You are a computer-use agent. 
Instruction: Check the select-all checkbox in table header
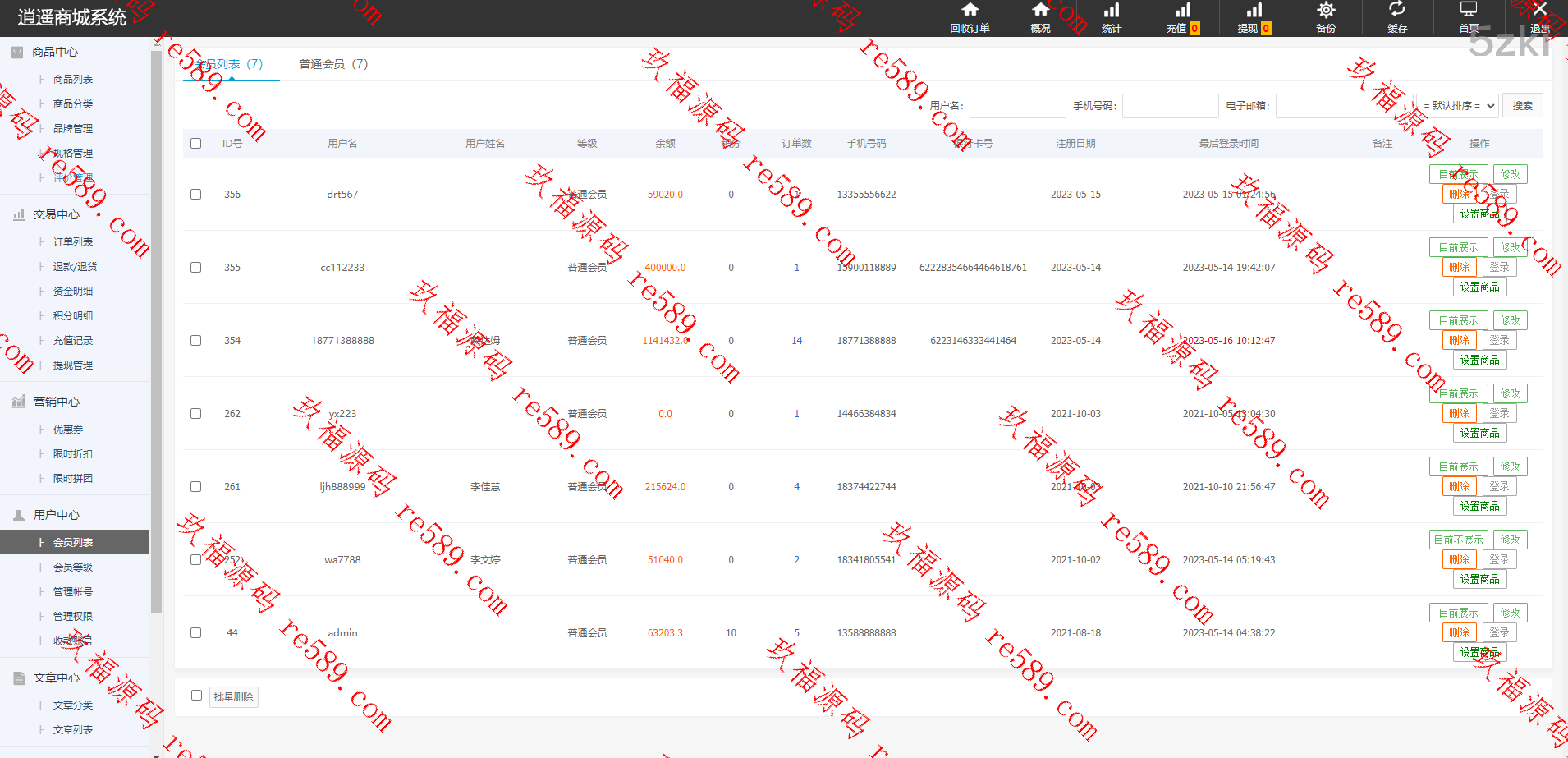click(196, 143)
